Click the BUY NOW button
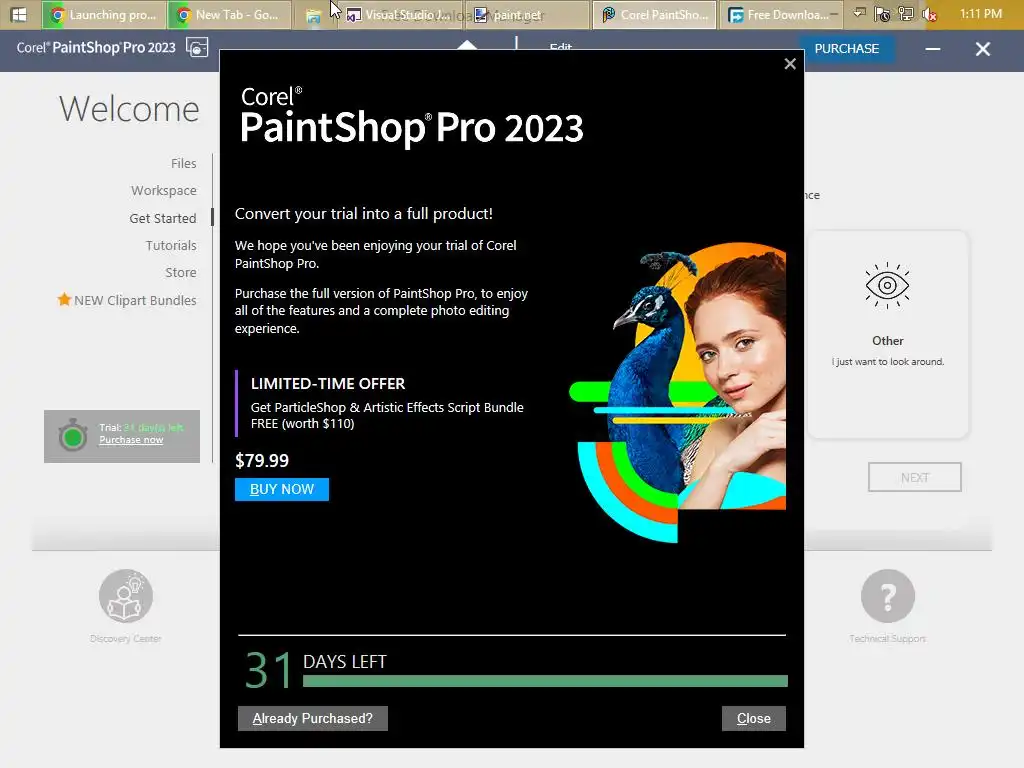Image resolution: width=1024 pixels, height=768 pixels. (x=281, y=489)
